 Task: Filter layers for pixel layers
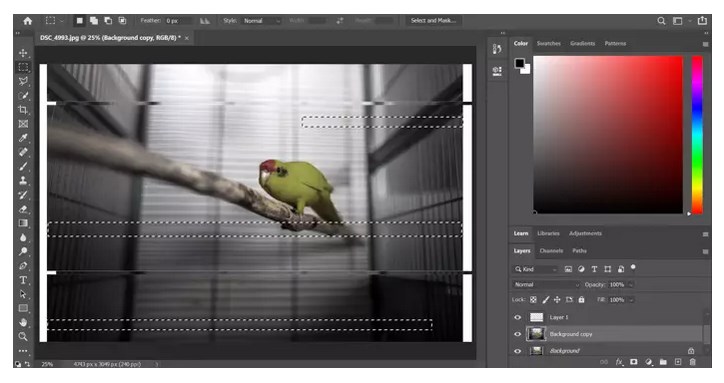coord(568,269)
